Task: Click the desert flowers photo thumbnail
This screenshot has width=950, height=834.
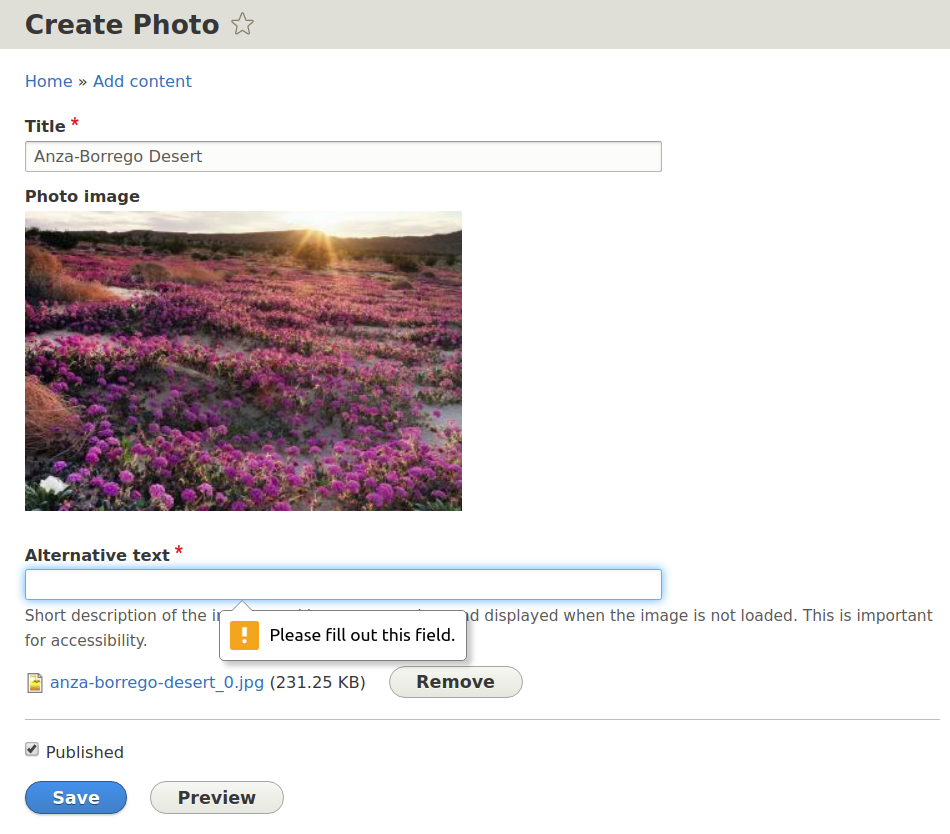Action: (x=243, y=361)
